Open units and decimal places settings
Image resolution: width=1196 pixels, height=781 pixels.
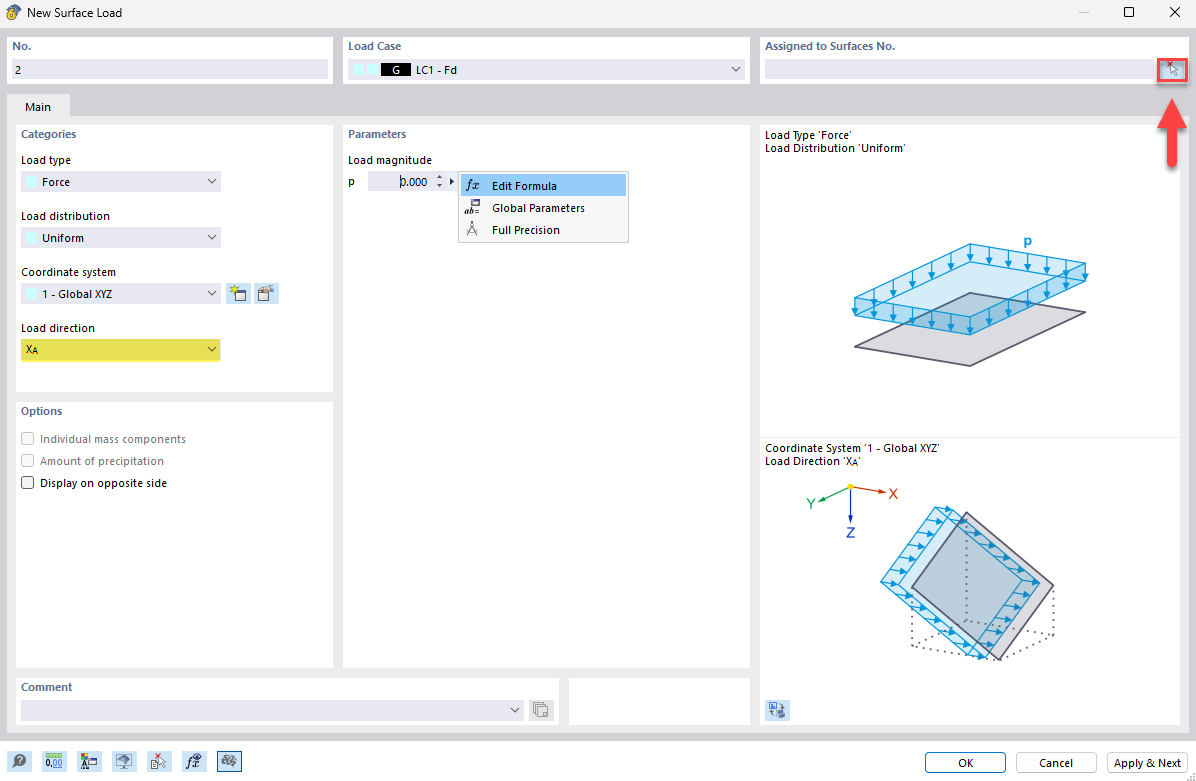(53, 761)
